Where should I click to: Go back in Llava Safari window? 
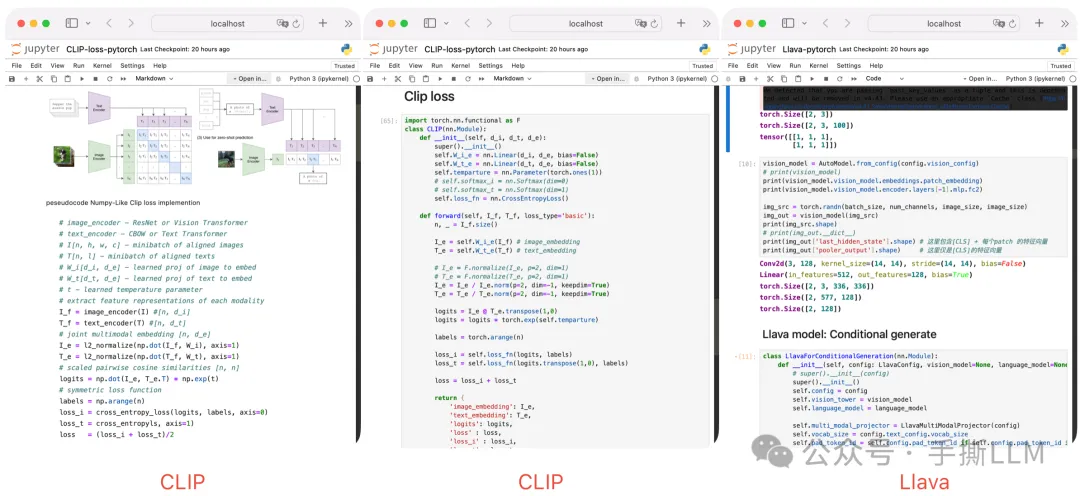(x=825, y=23)
